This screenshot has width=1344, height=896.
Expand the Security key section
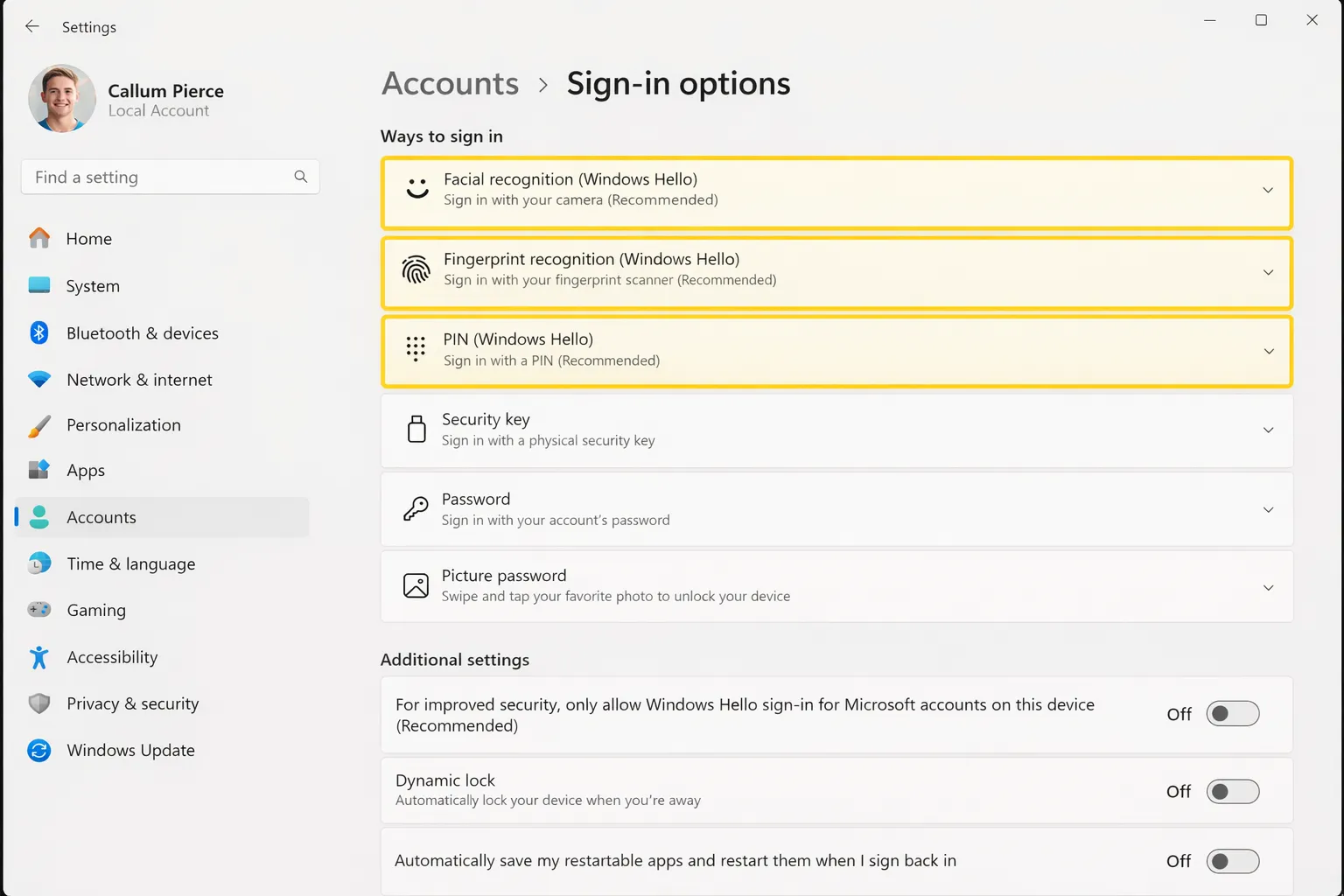coord(1268,430)
